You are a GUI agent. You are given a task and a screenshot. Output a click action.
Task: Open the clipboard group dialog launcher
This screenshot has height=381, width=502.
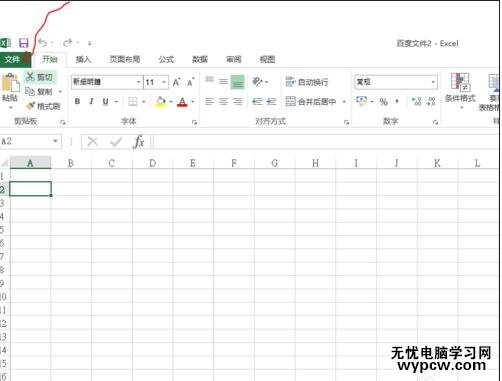[62, 123]
